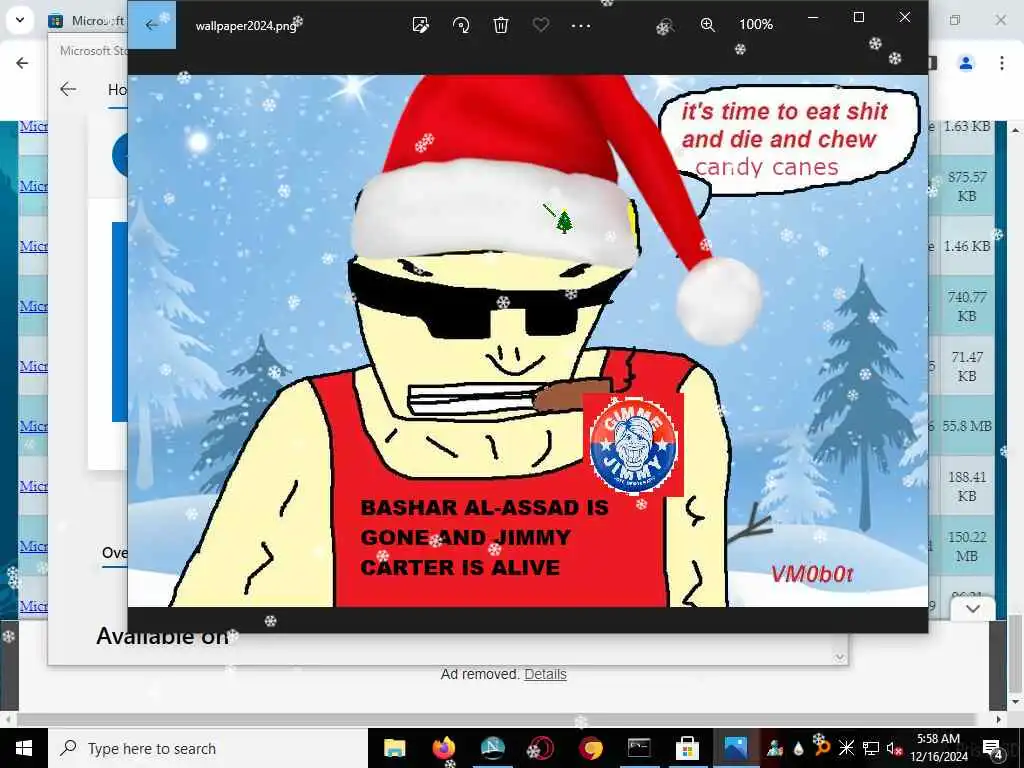Click the Microsoft Store window back arrow
This screenshot has width=1024, height=768.
click(x=68, y=89)
